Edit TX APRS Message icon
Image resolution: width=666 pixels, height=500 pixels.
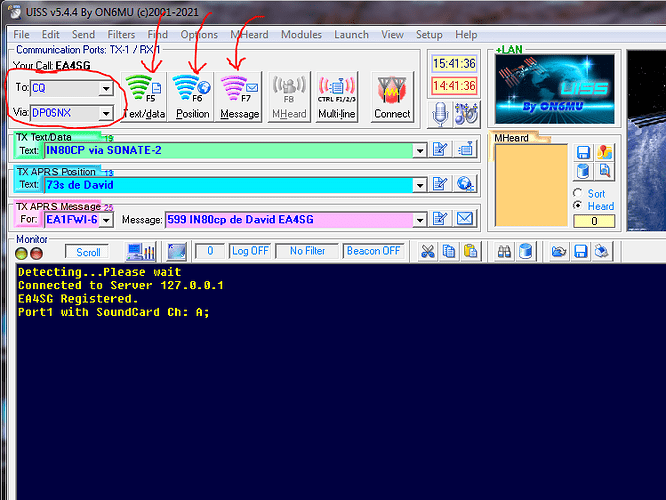coord(440,219)
